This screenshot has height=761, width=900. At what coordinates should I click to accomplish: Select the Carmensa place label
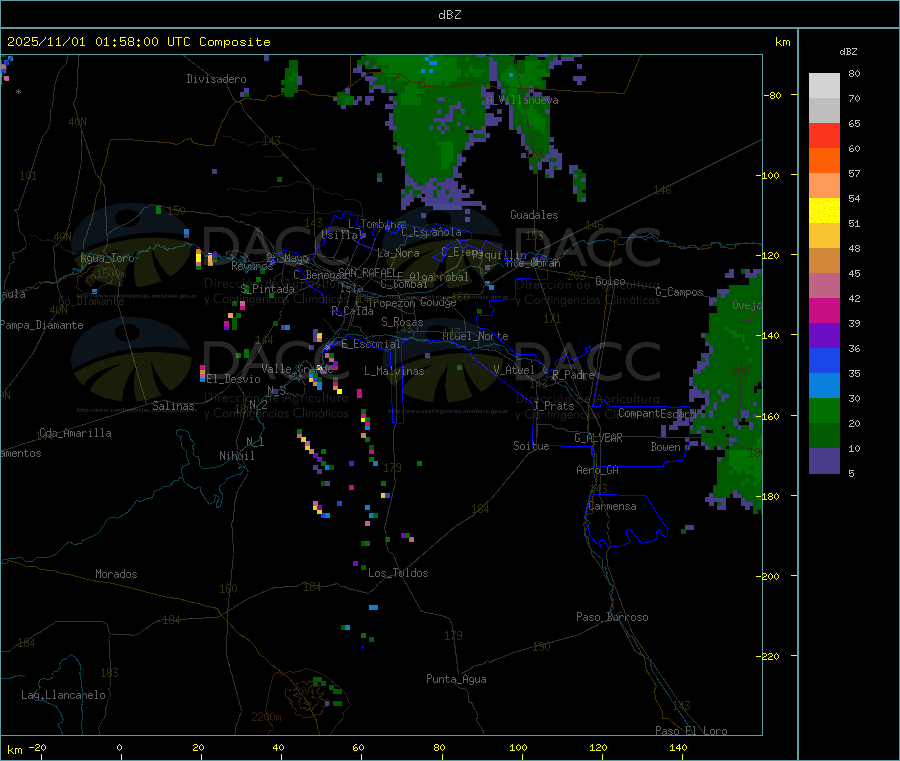pyautogui.click(x=612, y=506)
